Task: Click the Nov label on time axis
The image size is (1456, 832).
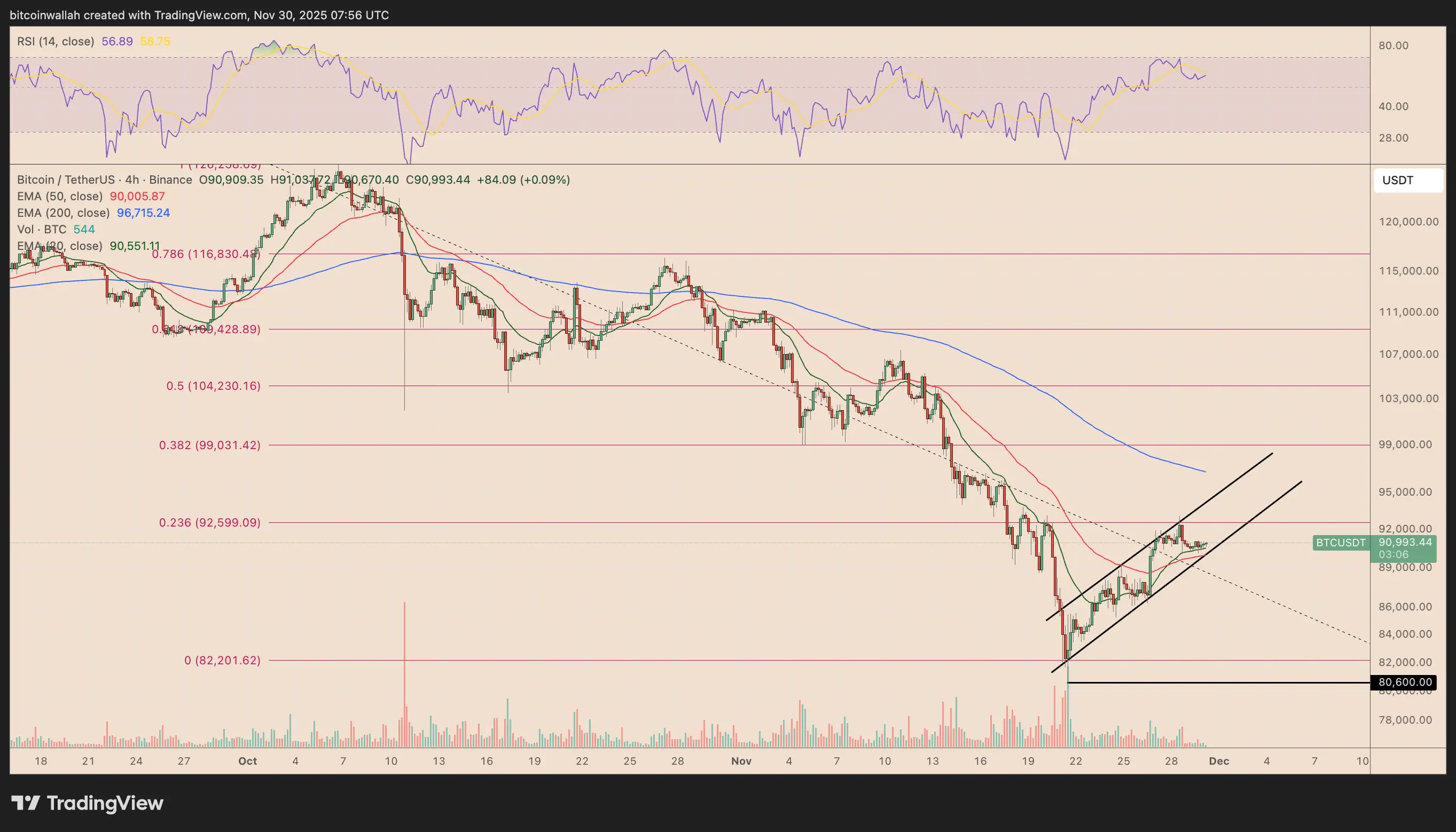Action: (741, 761)
